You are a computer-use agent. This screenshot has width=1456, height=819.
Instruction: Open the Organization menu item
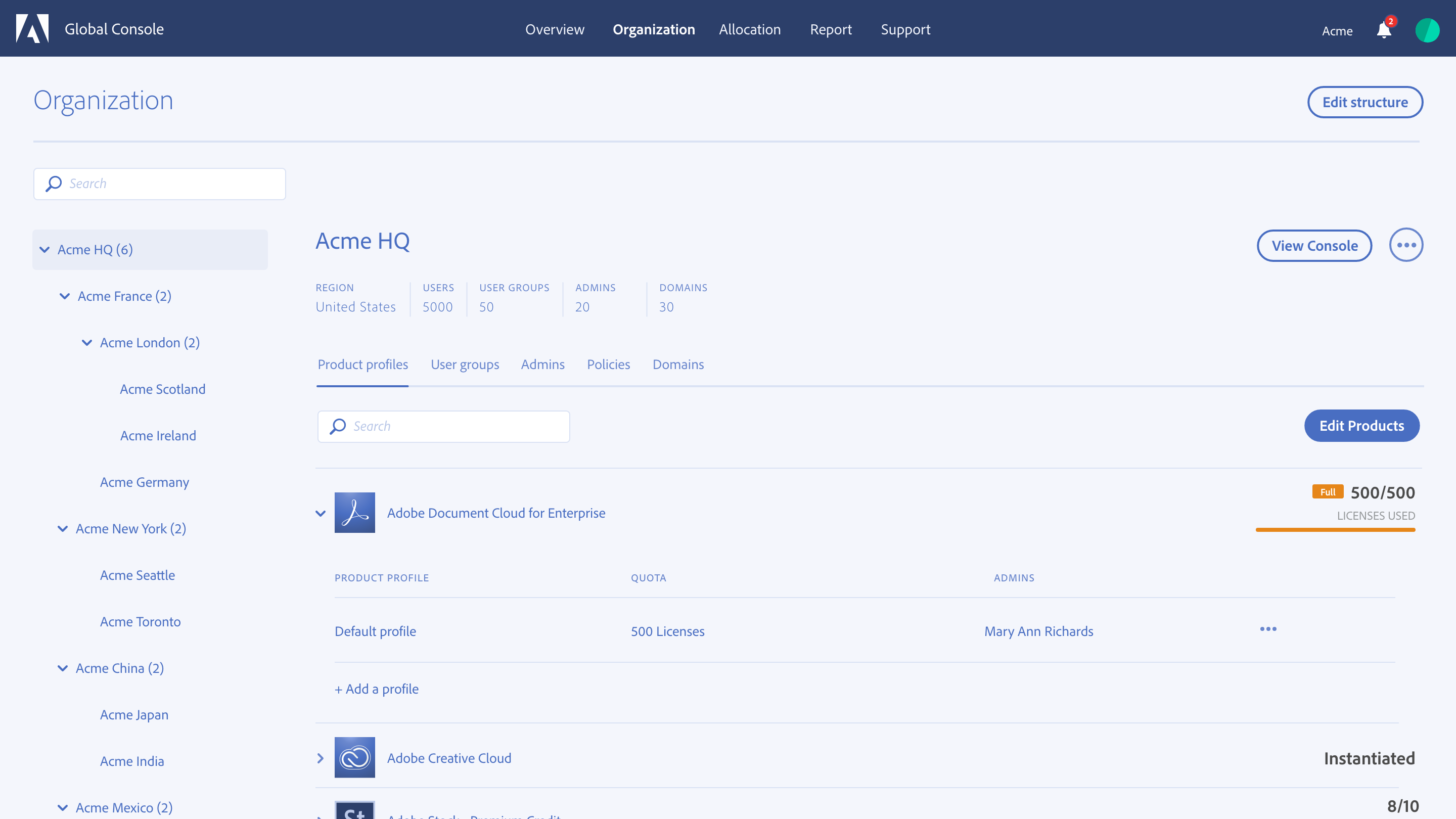(x=653, y=29)
